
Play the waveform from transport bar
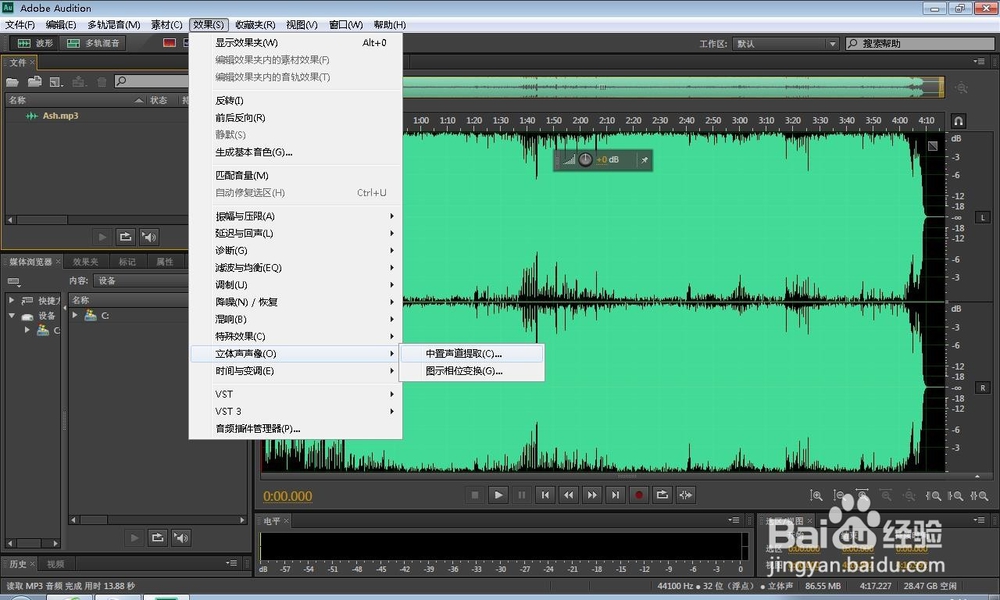click(498, 495)
